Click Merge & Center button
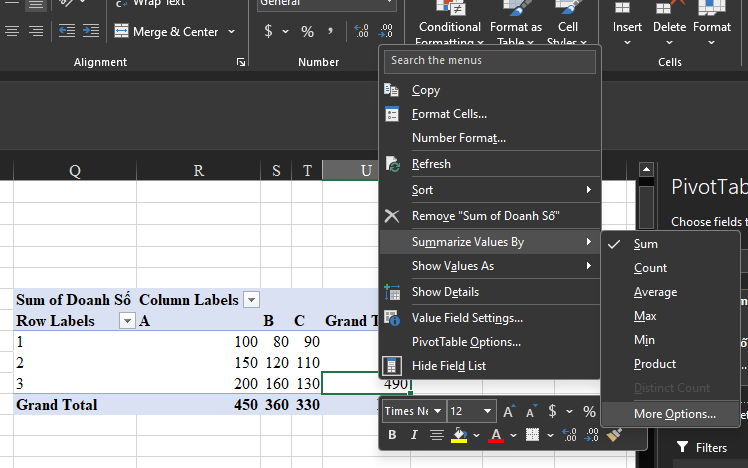The height and width of the screenshot is (468, 748). coord(166,31)
